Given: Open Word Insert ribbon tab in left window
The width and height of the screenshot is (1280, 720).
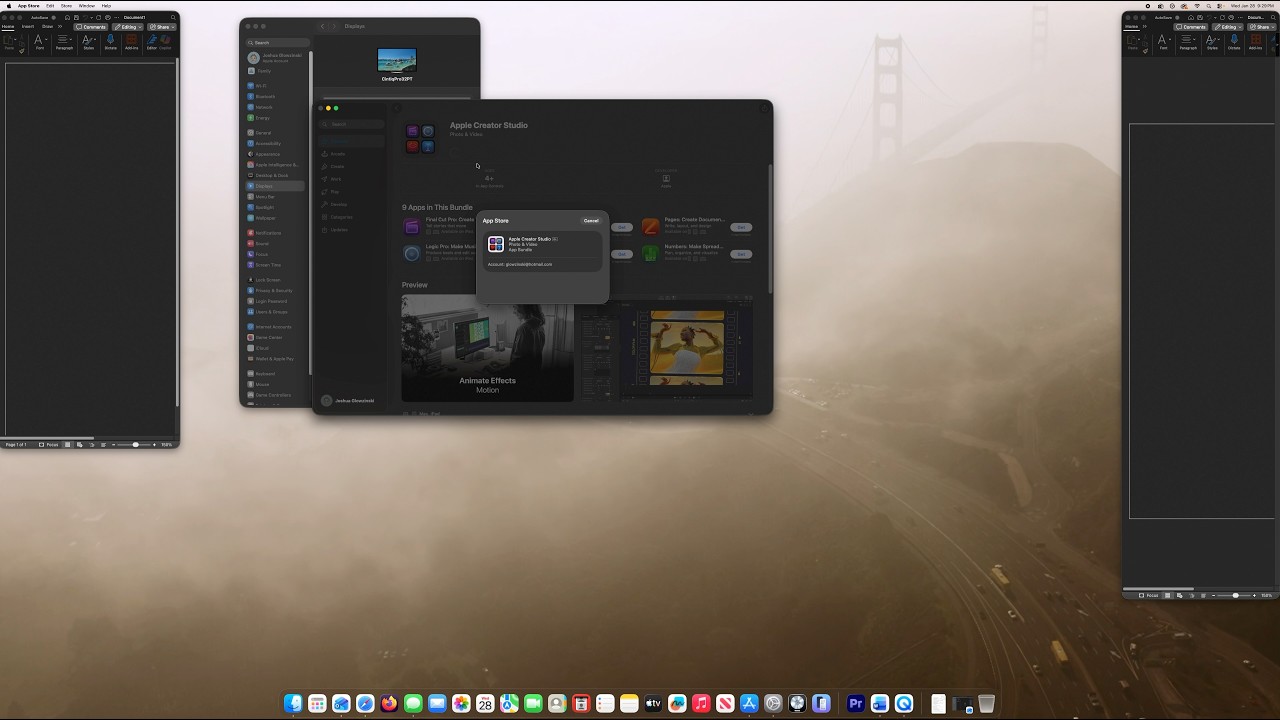Looking at the screenshot, I should point(28,27).
